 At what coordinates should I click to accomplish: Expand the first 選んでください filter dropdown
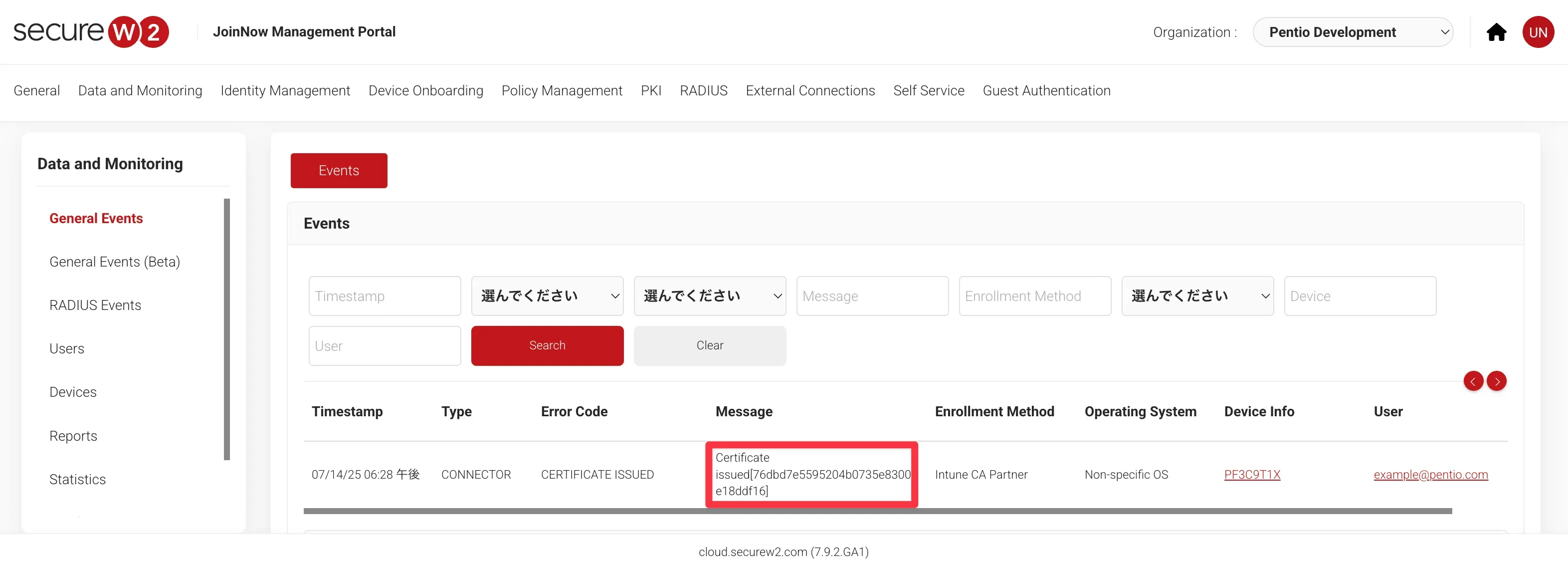coord(547,296)
